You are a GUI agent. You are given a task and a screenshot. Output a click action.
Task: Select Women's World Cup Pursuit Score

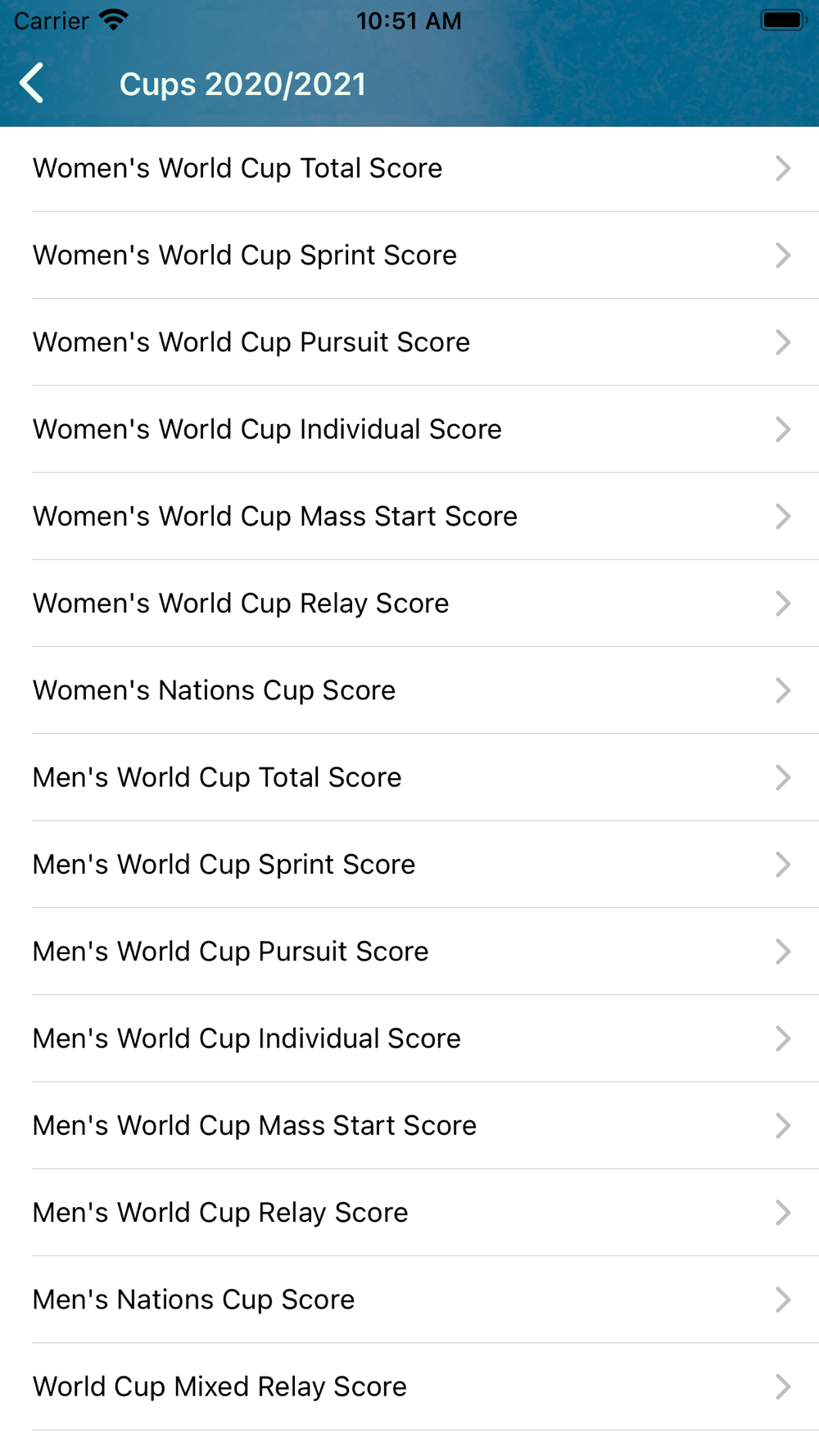pyautogui.click(x=409, y=342)
